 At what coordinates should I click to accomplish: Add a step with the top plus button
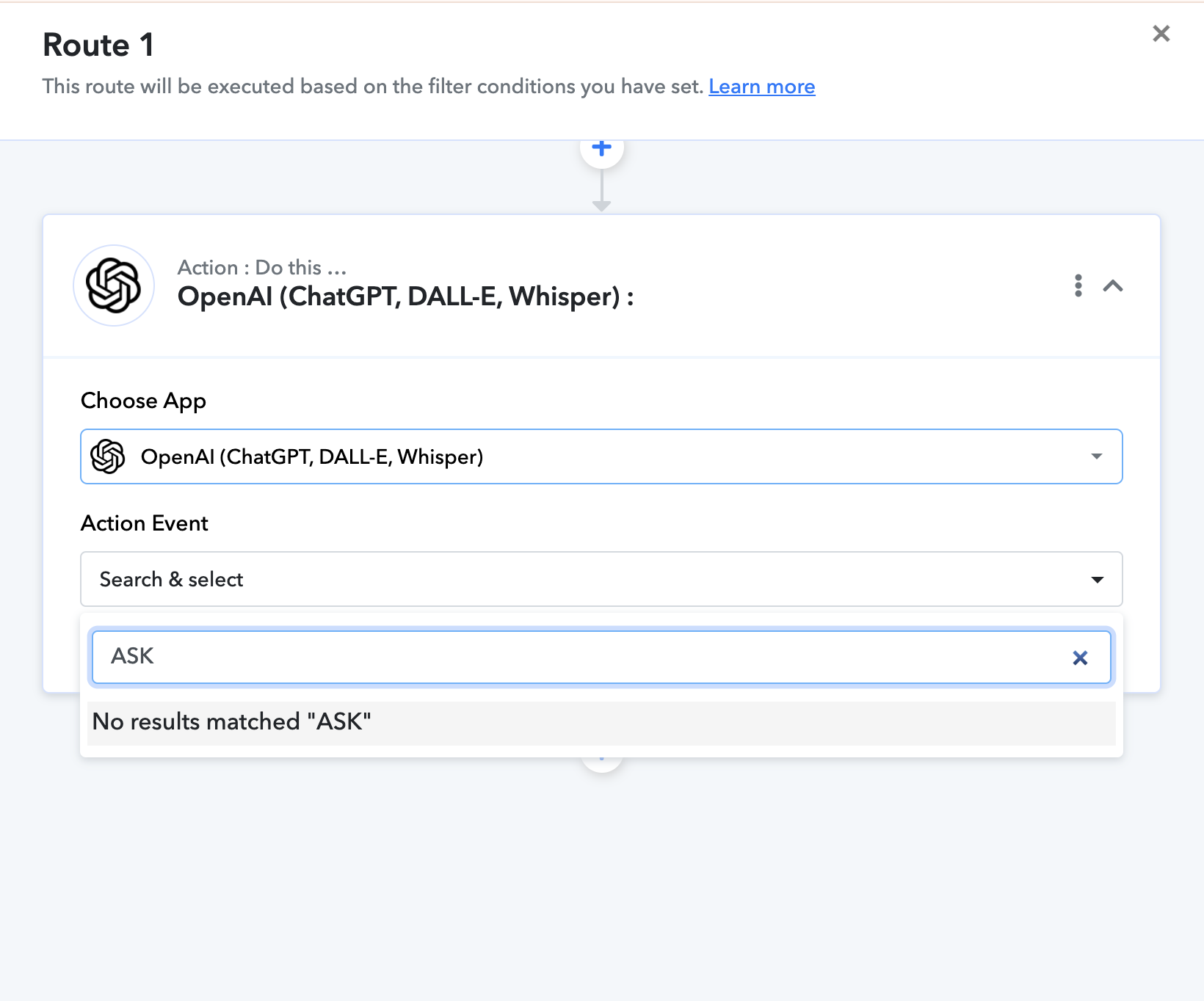[602, 149]
